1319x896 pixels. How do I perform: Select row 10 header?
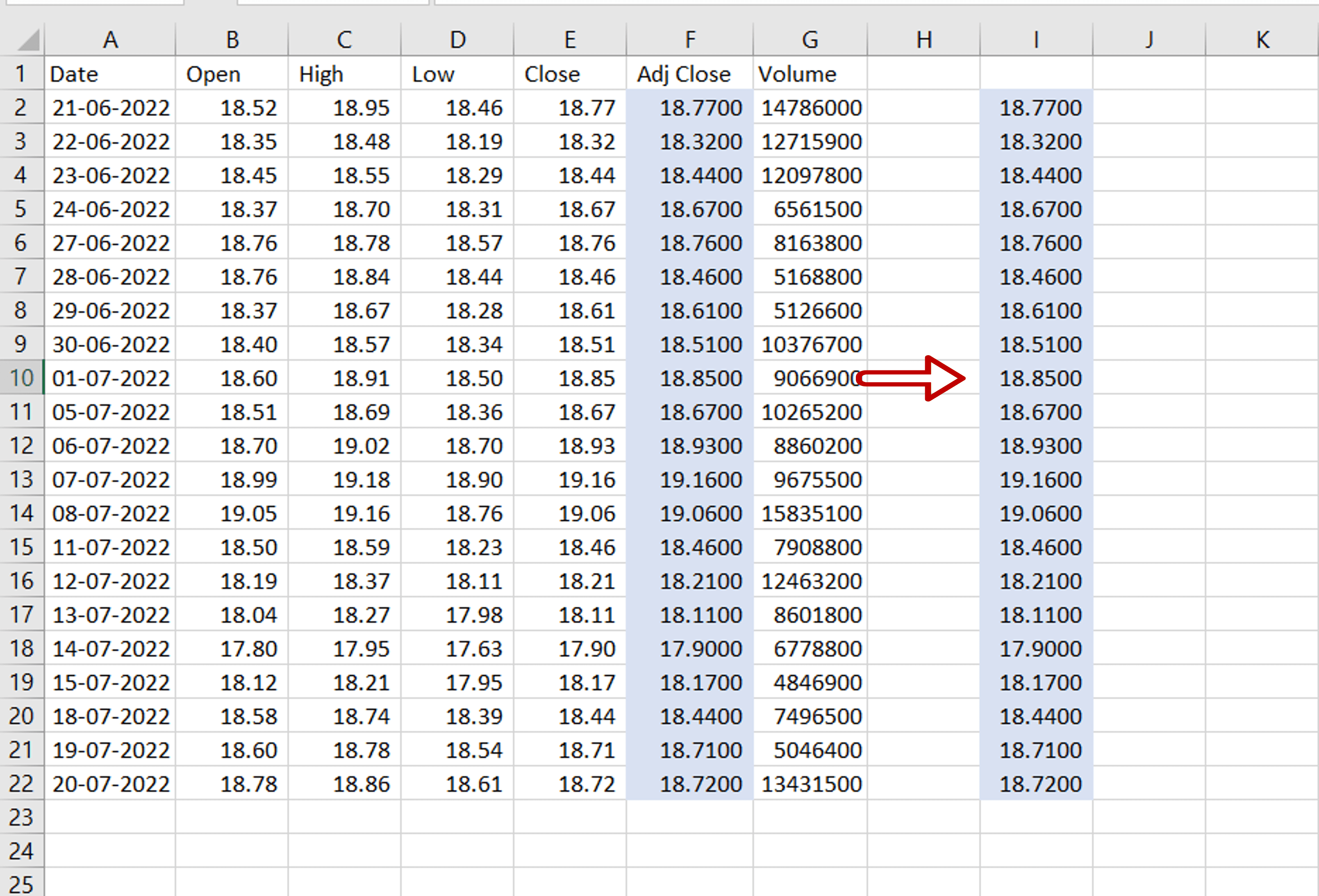(x=22, y=378)
